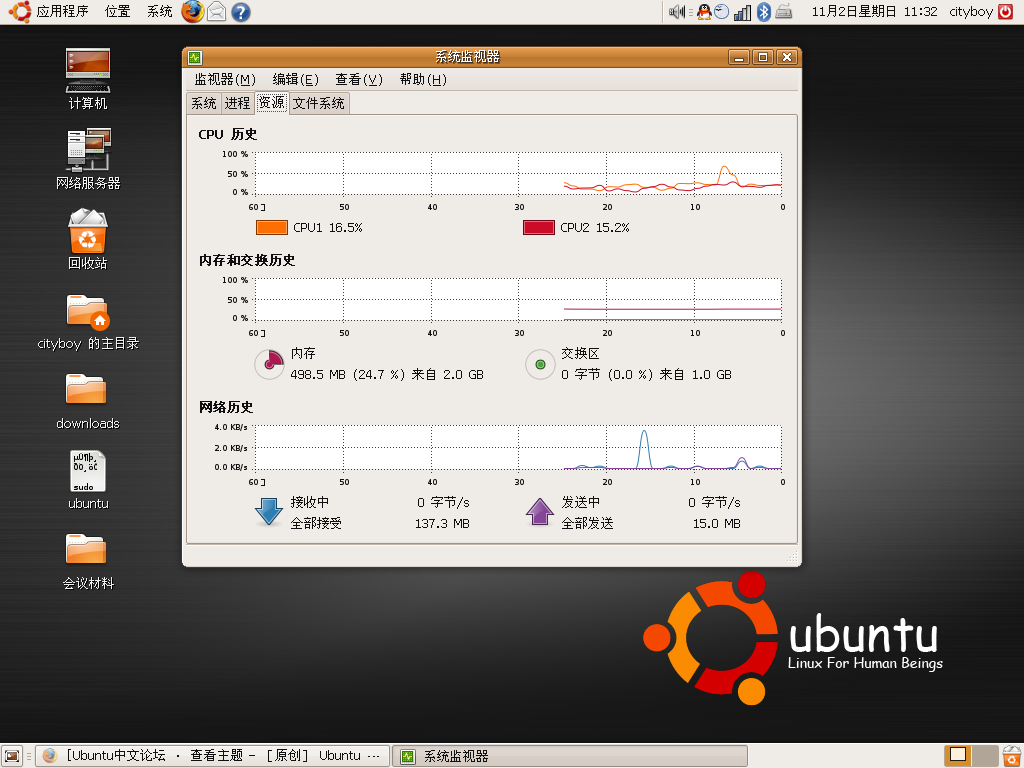The width and height of the screenshot is (1024, 768).
Task: Click the red power shutdown icon
Action: [1006, 12]
